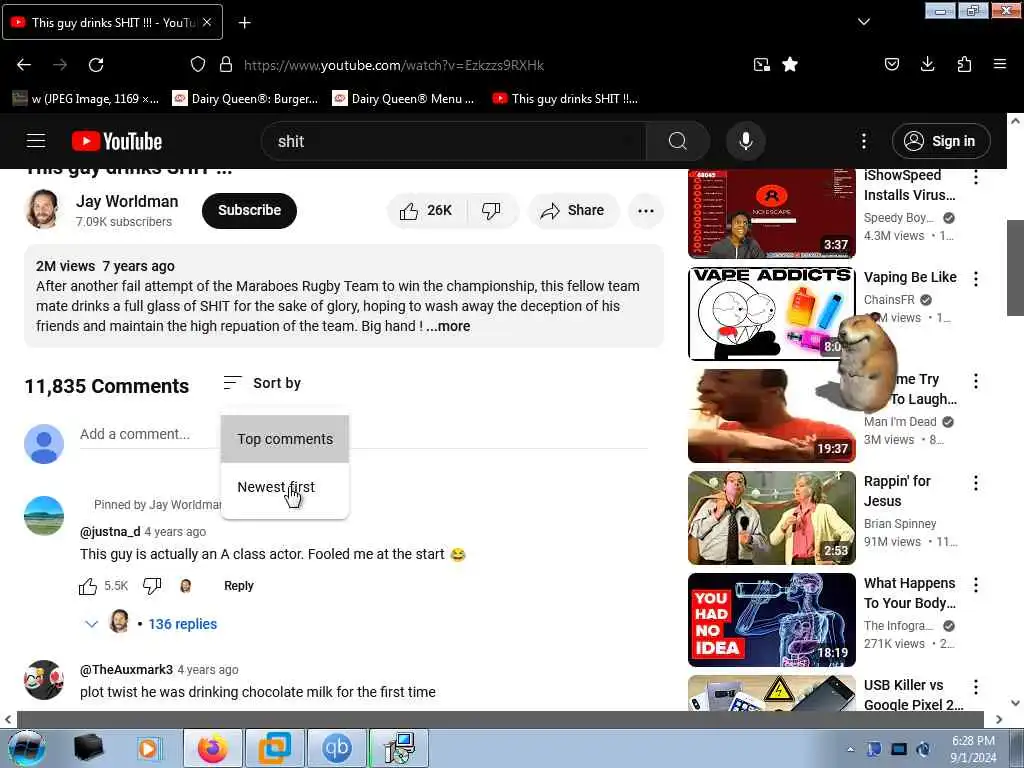
Task: Select Top comments sort option
Action: click(285, 439)
